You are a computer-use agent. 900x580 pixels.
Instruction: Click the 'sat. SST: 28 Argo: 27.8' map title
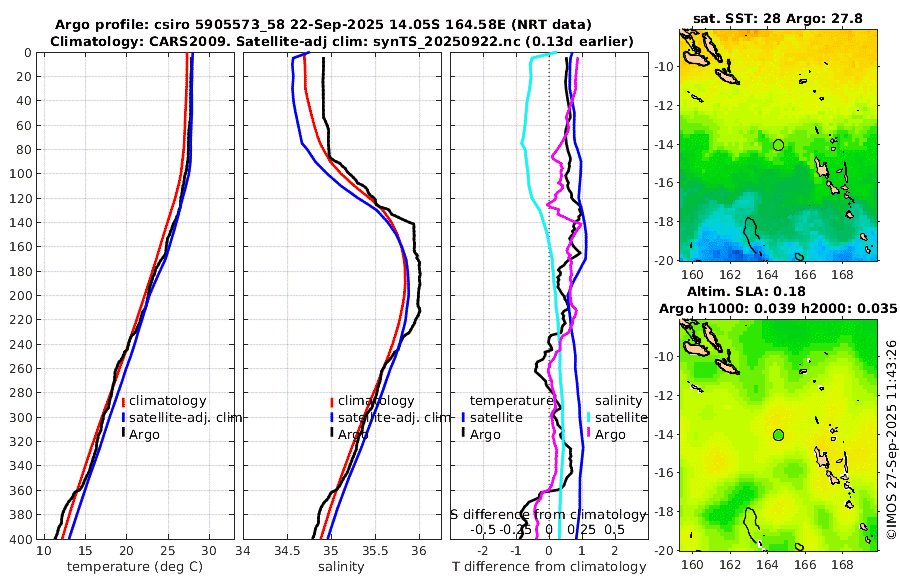778,18
